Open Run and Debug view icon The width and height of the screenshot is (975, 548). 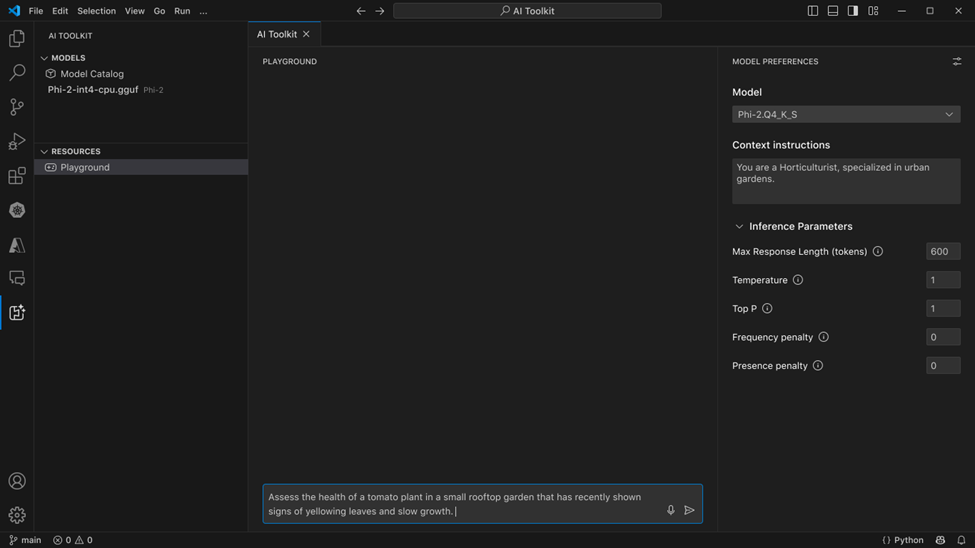pyautogui.click(x=17, y=141)
